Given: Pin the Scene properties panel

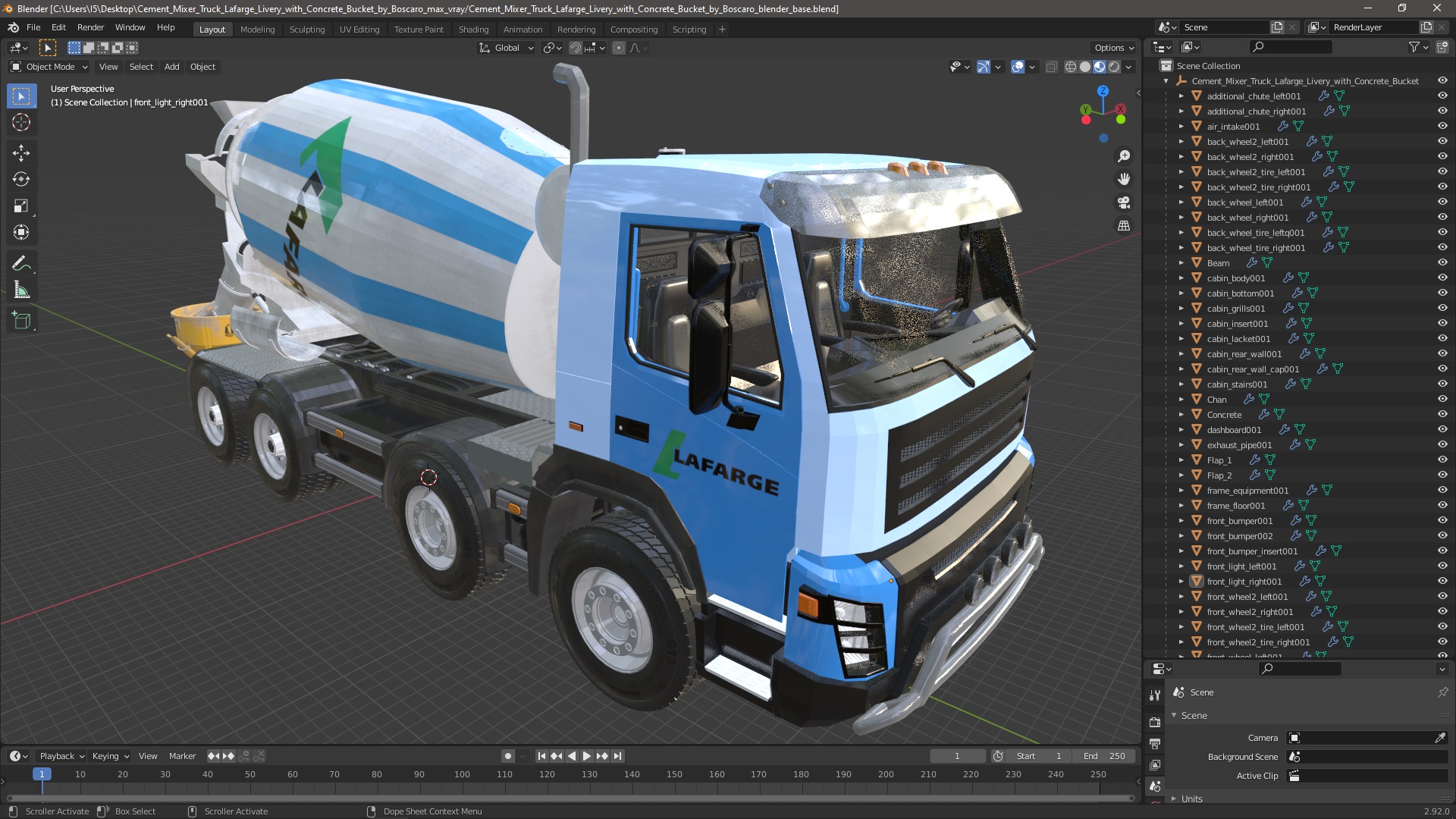Looking at the screenshot, I should (1442, 692).
